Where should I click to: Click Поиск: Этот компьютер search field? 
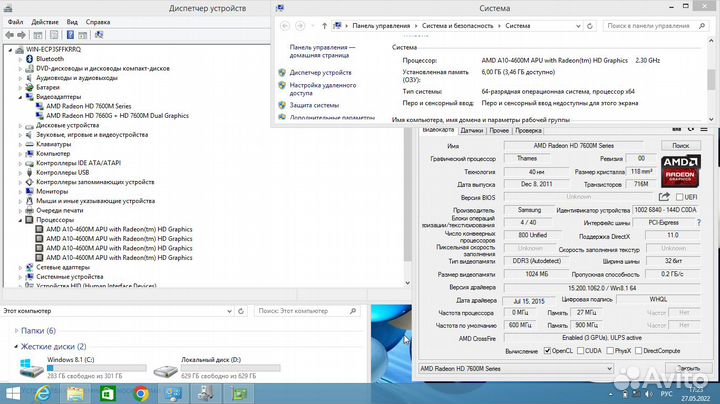[307, 311]
